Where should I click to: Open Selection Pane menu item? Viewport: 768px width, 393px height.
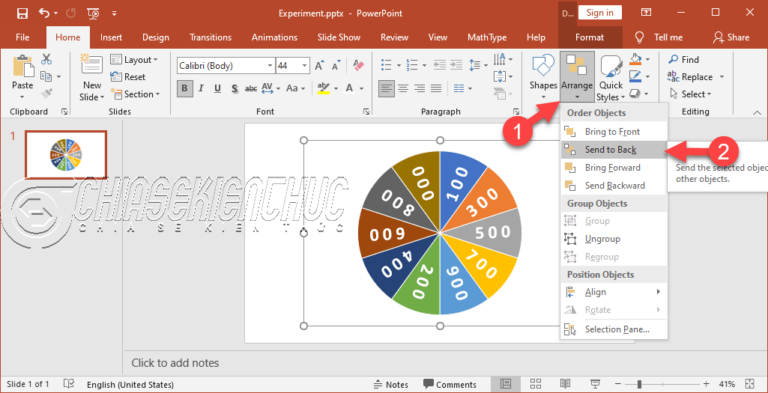pos(614,329)
